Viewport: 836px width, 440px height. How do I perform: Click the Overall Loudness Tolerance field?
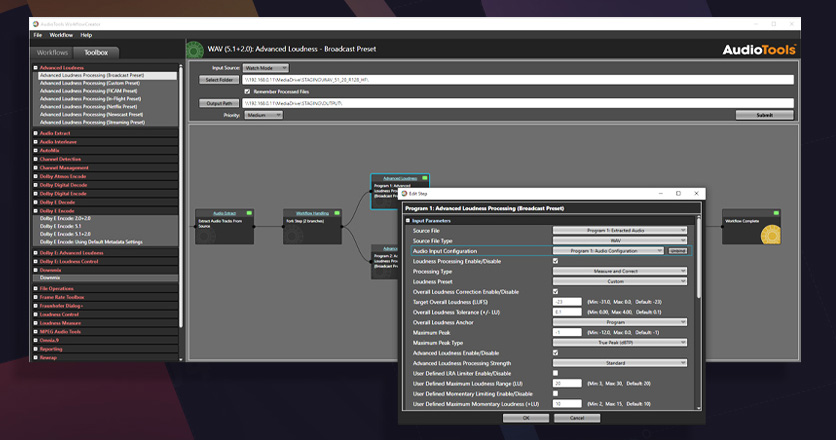click(x=567, y=312)
